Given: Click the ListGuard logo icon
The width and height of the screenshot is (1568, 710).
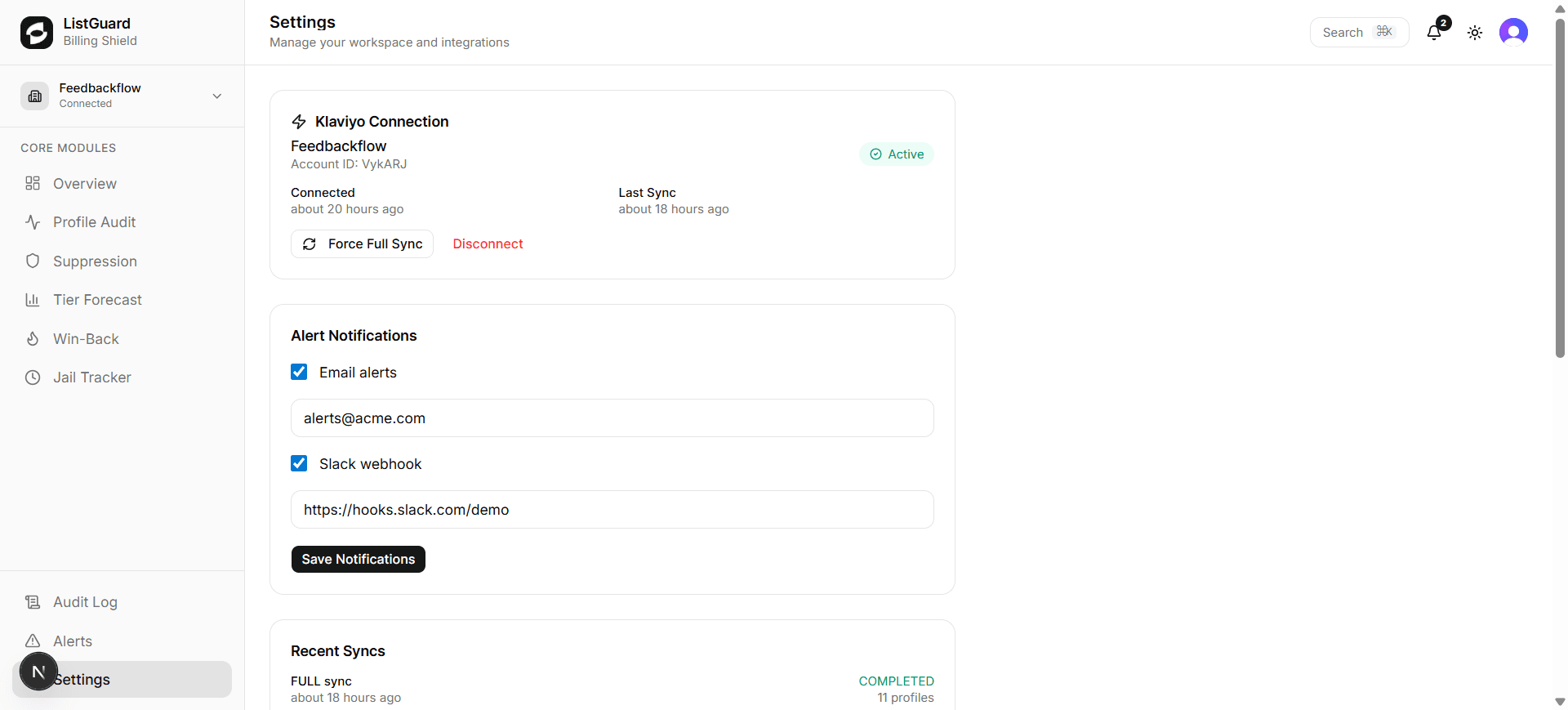Looking at the screenshot, I should 37,33.
